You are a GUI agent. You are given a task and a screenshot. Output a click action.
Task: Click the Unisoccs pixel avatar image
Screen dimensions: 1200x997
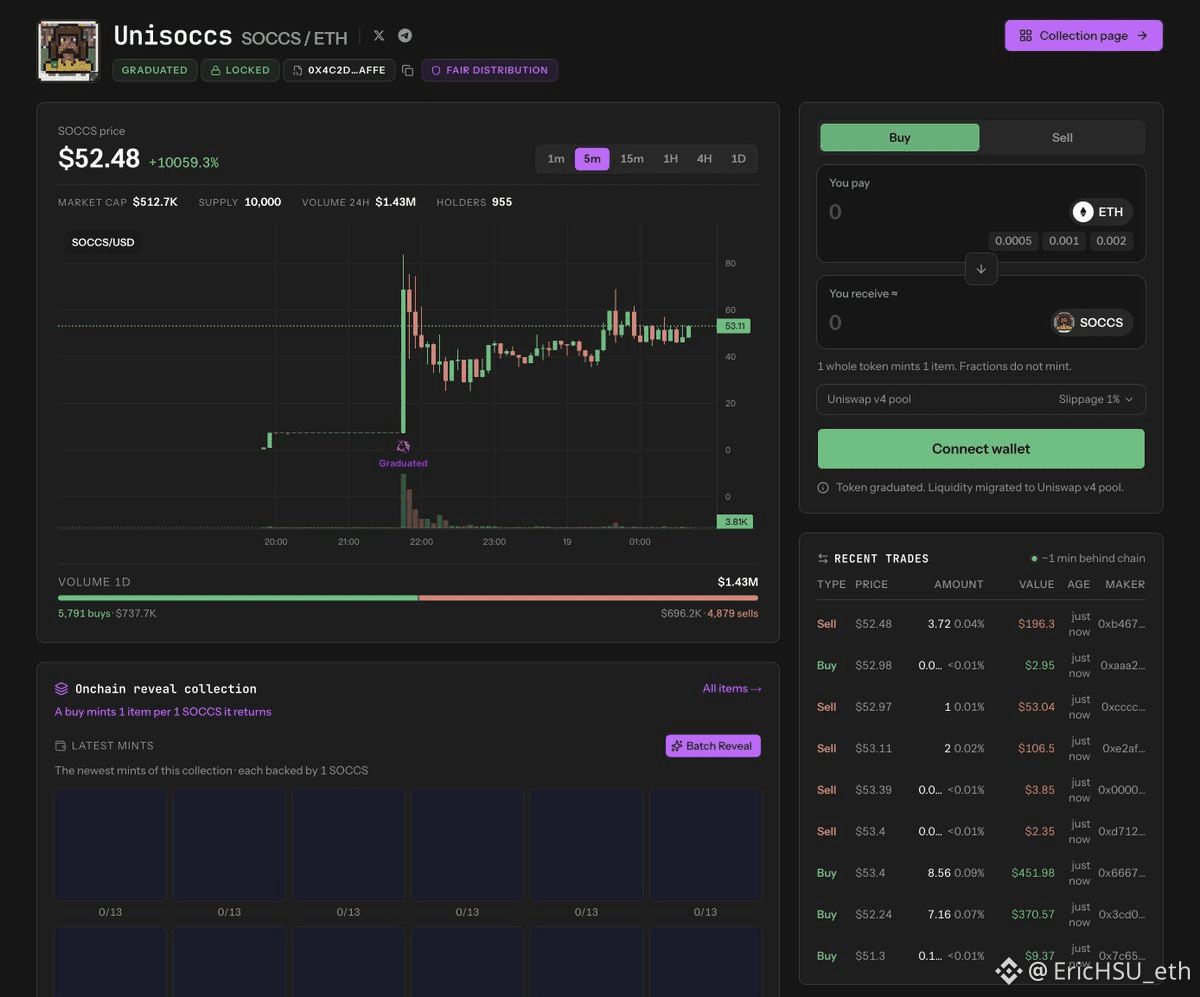click(68, 51)
